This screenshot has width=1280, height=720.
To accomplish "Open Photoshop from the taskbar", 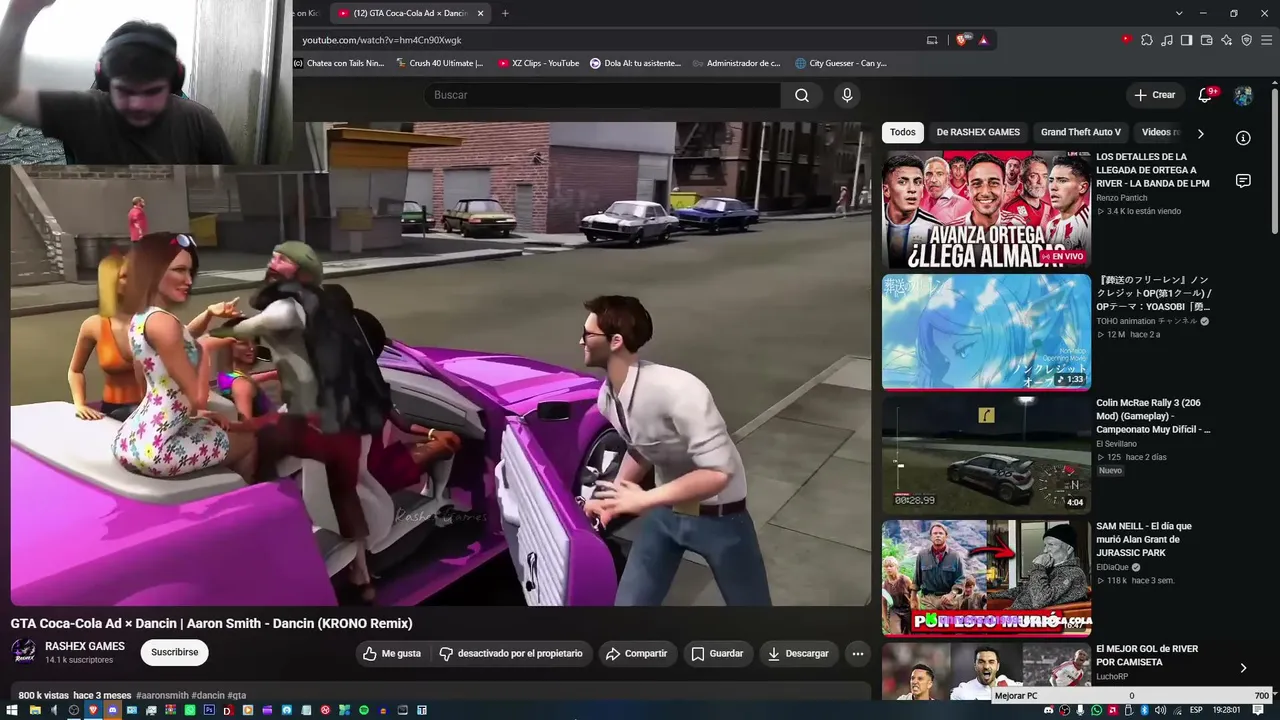I will pos(209,710).
